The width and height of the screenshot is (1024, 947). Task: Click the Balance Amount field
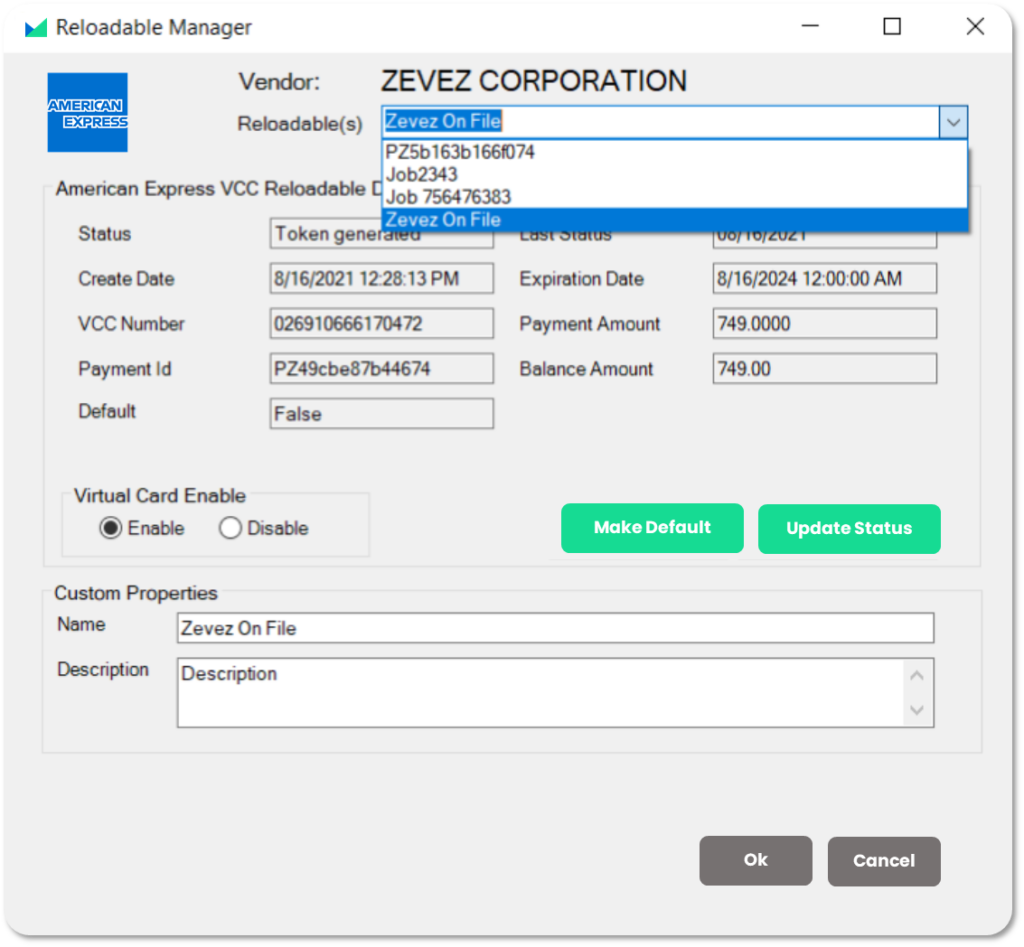pos(824,369)
